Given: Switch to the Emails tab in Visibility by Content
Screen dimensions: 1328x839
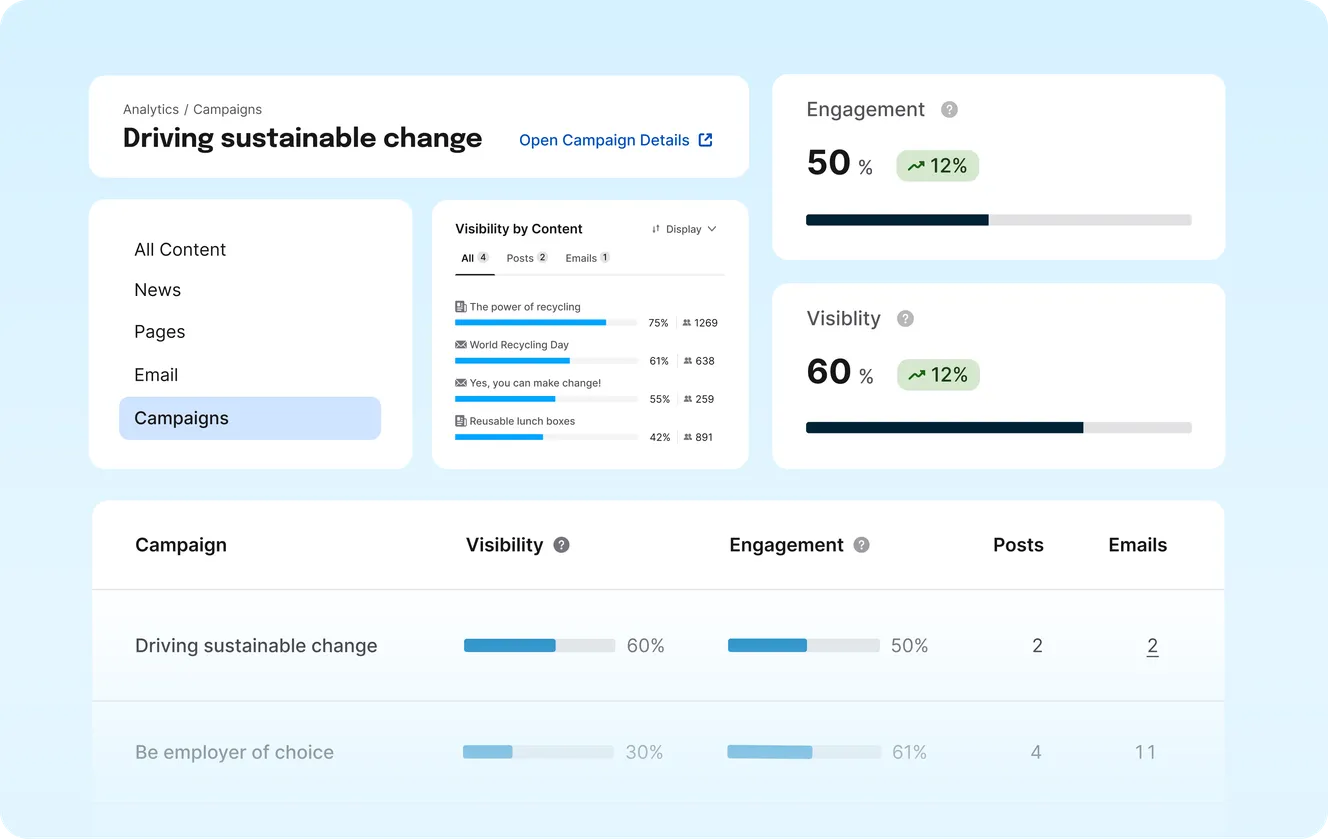Looking at the screenshot, I should 588,258.
